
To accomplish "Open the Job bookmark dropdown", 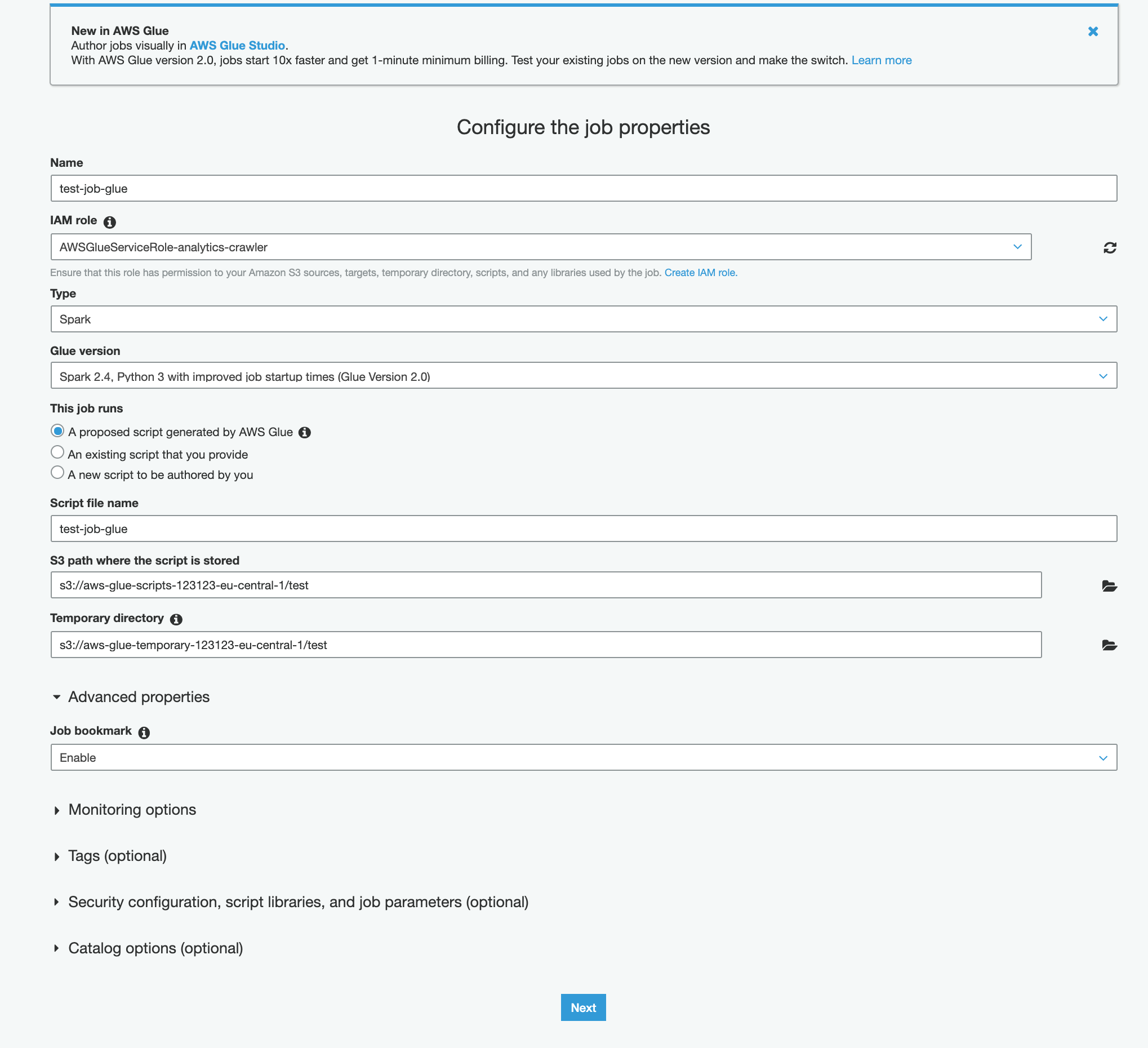I will (x=583, y=757).
